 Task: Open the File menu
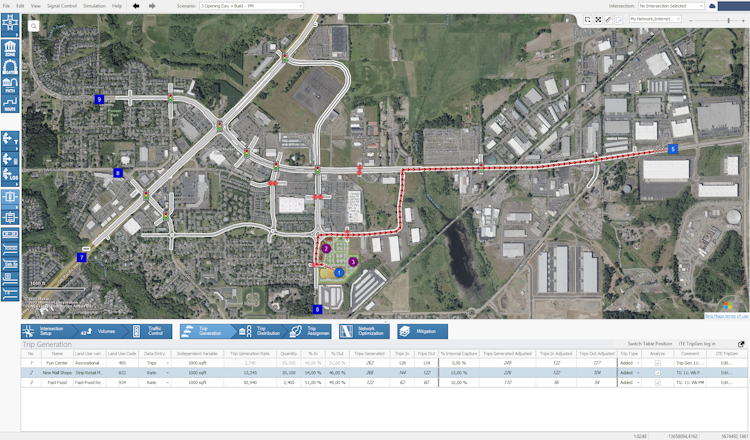pyautogui.click(x=6, y=6)
